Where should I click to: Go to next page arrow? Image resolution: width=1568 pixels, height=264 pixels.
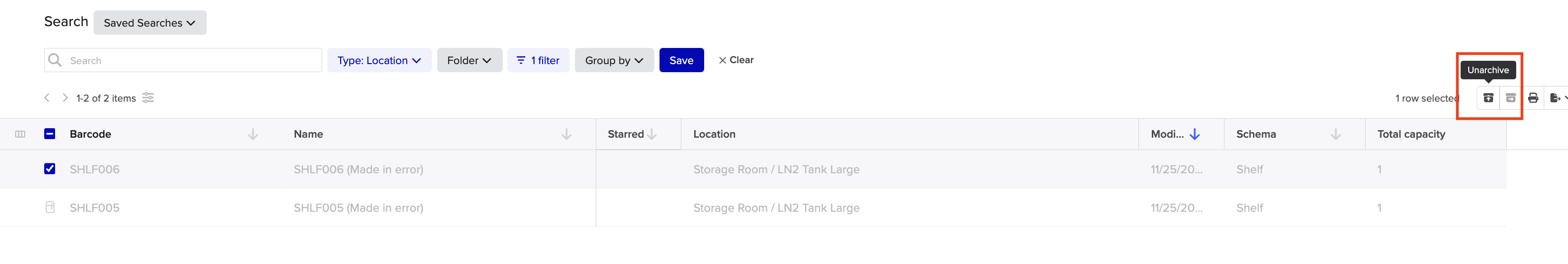[x=65, y=98]
